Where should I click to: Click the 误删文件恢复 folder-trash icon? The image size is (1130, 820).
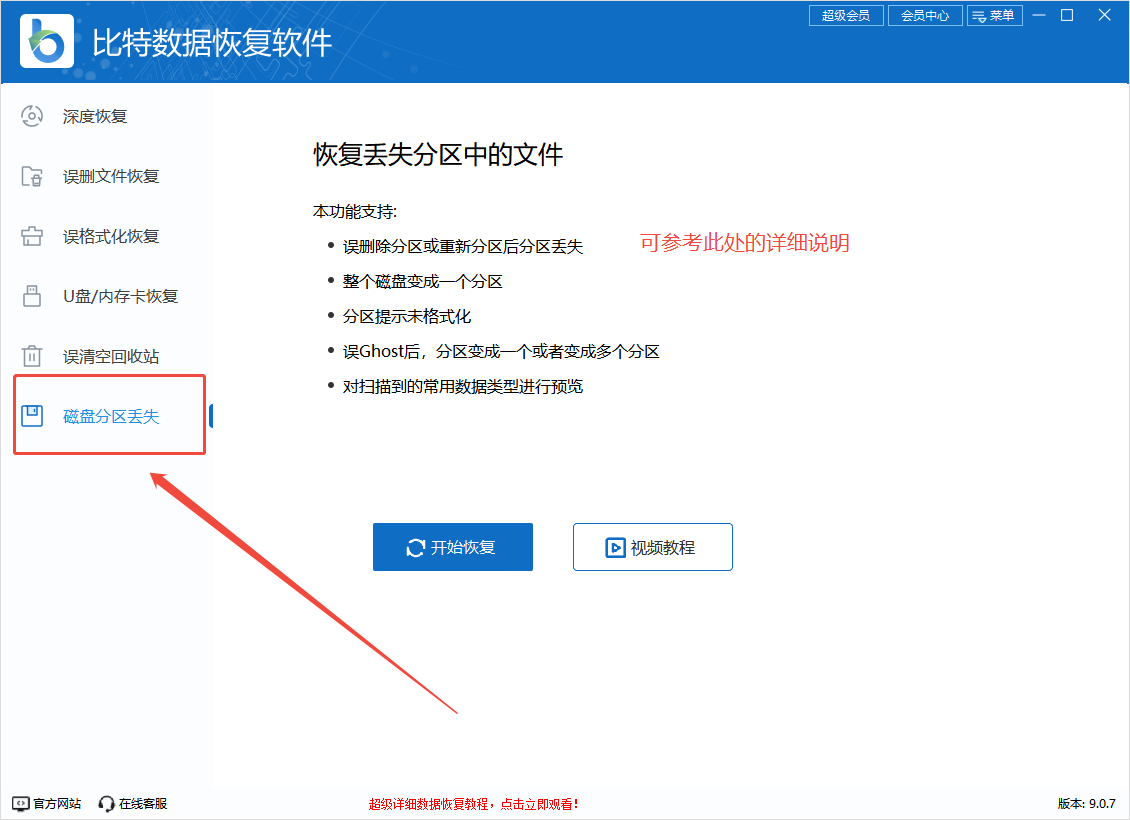coord(32,176)
